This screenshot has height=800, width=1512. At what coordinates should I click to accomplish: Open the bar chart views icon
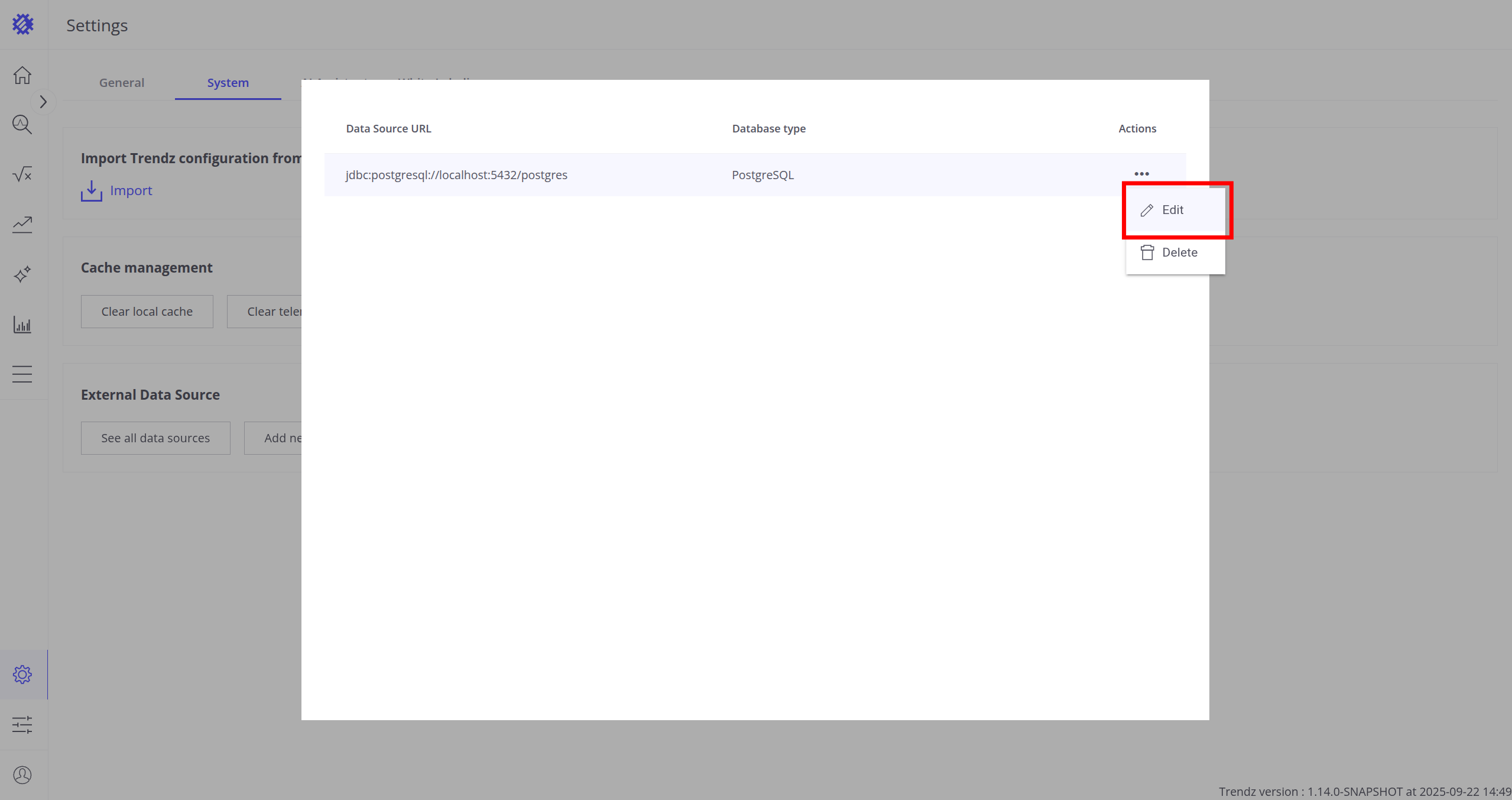tap(22, 325)
